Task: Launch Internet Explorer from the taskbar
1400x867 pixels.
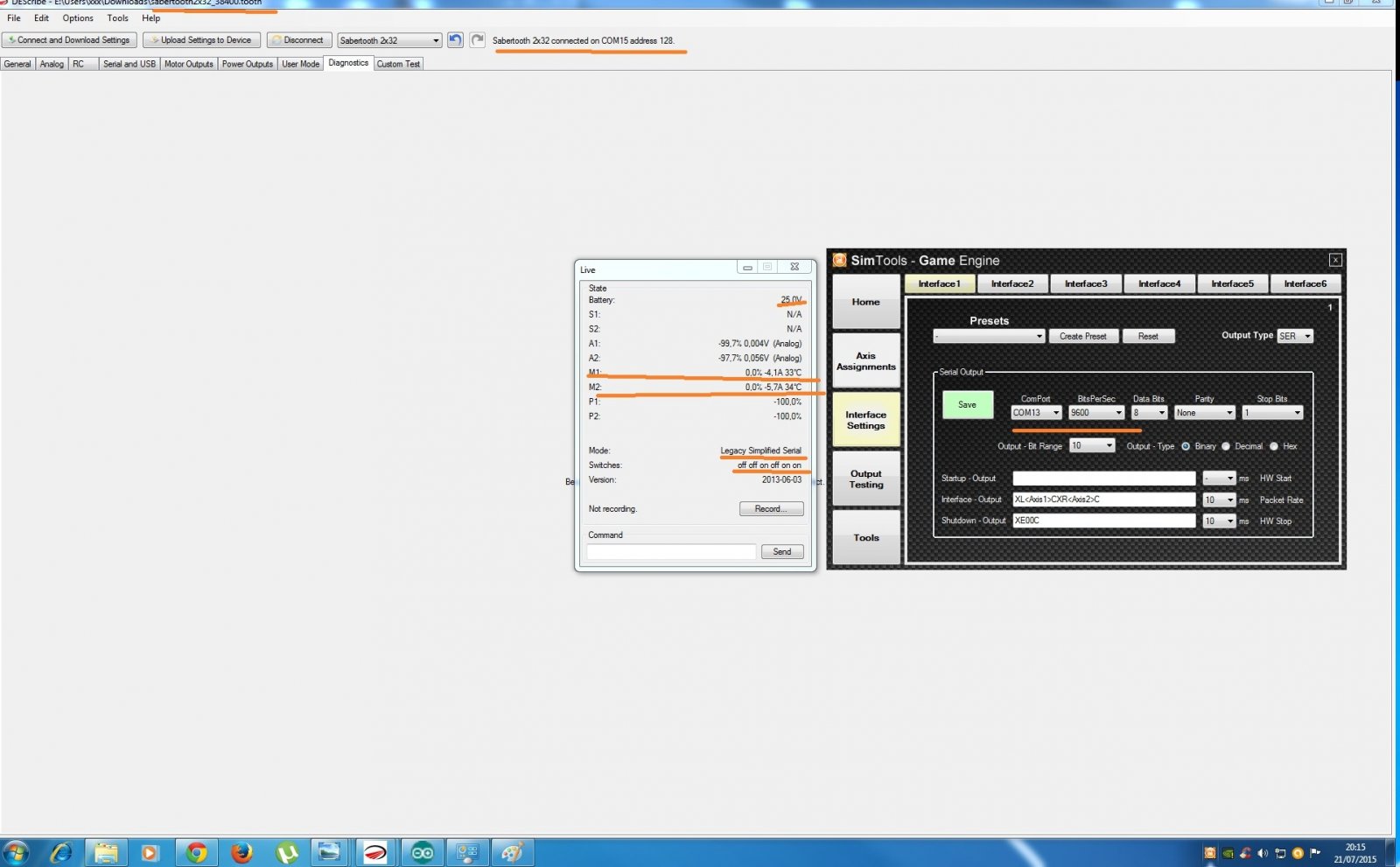Action: (61, 852)
